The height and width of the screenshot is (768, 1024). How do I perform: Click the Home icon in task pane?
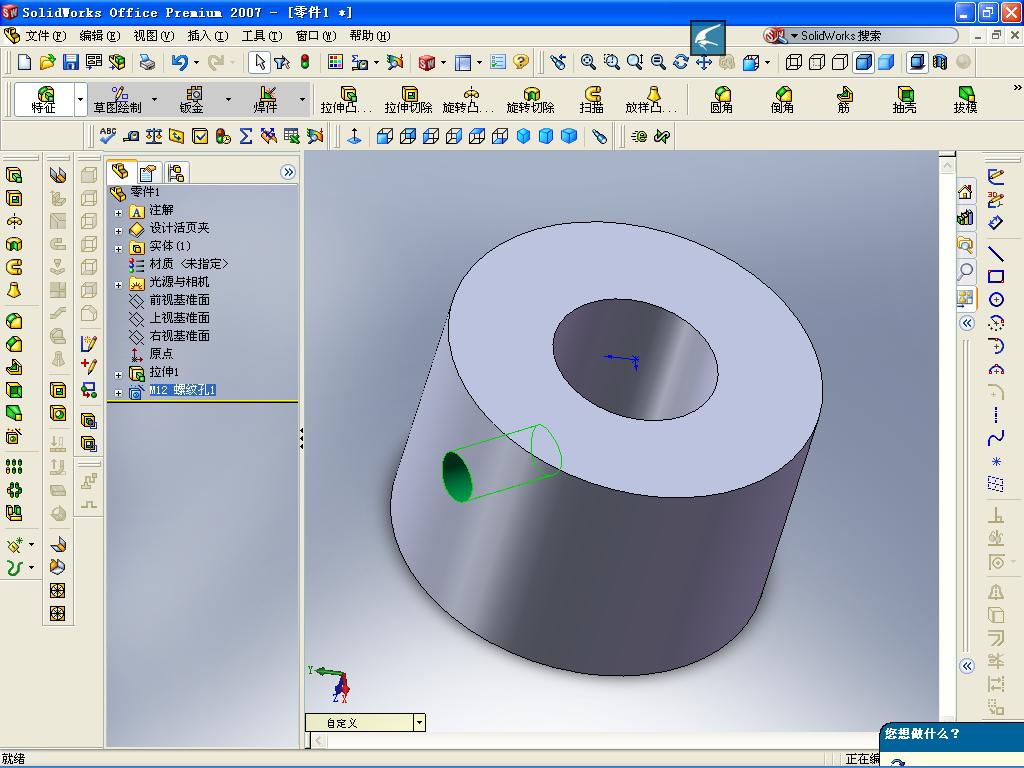[965, 192]
